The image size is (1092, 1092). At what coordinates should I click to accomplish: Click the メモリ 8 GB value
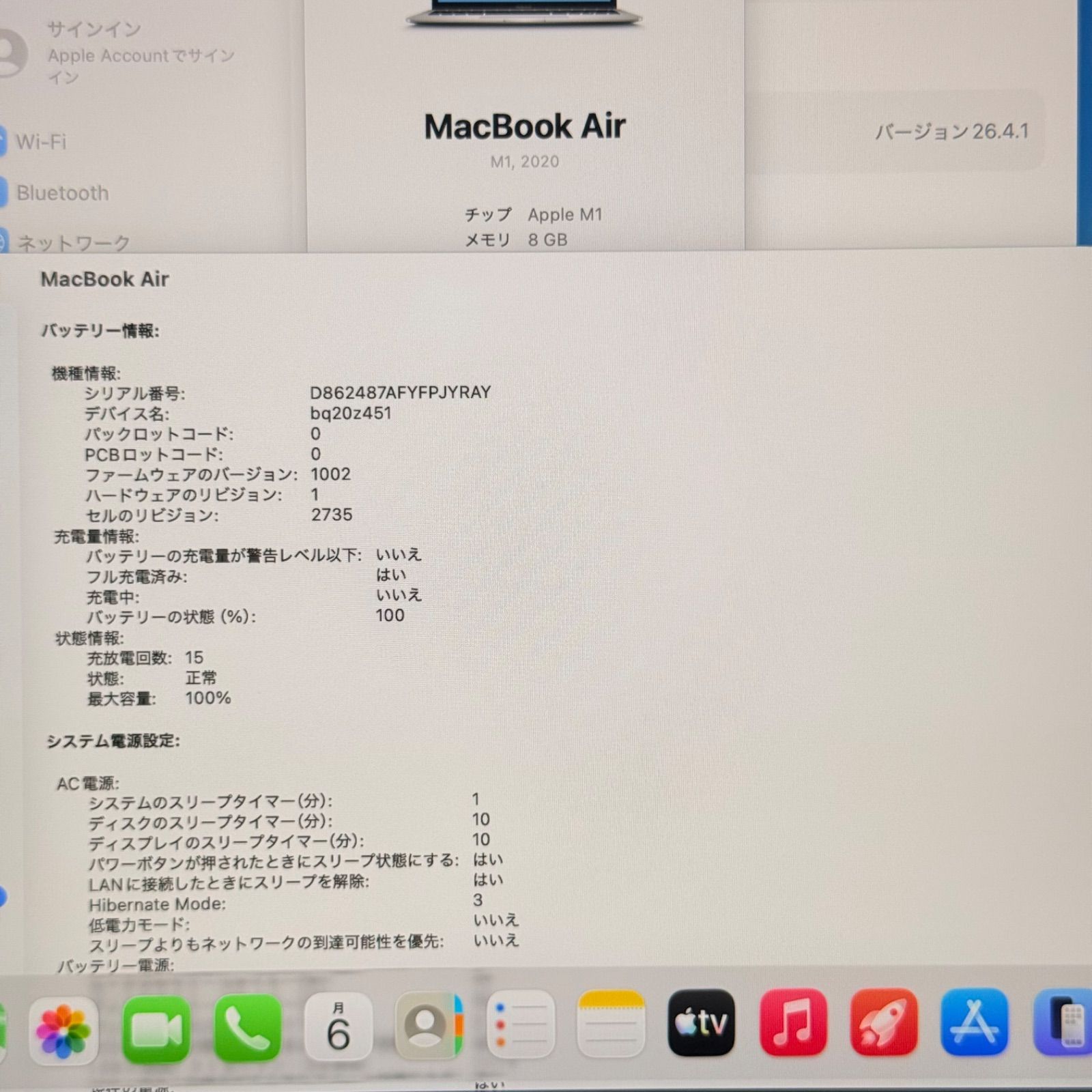[x=547, y=240]
